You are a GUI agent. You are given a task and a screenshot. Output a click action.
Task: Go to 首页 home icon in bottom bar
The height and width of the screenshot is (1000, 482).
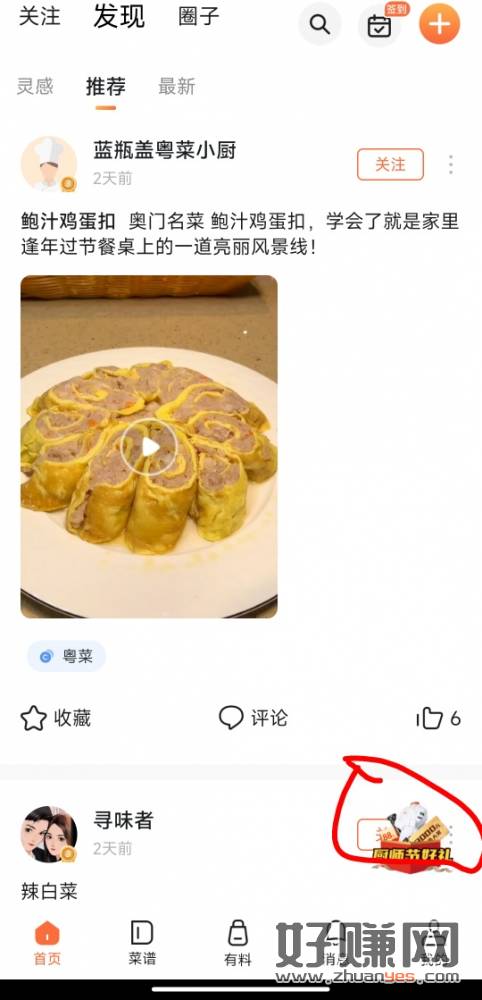(x=47, y=943)
